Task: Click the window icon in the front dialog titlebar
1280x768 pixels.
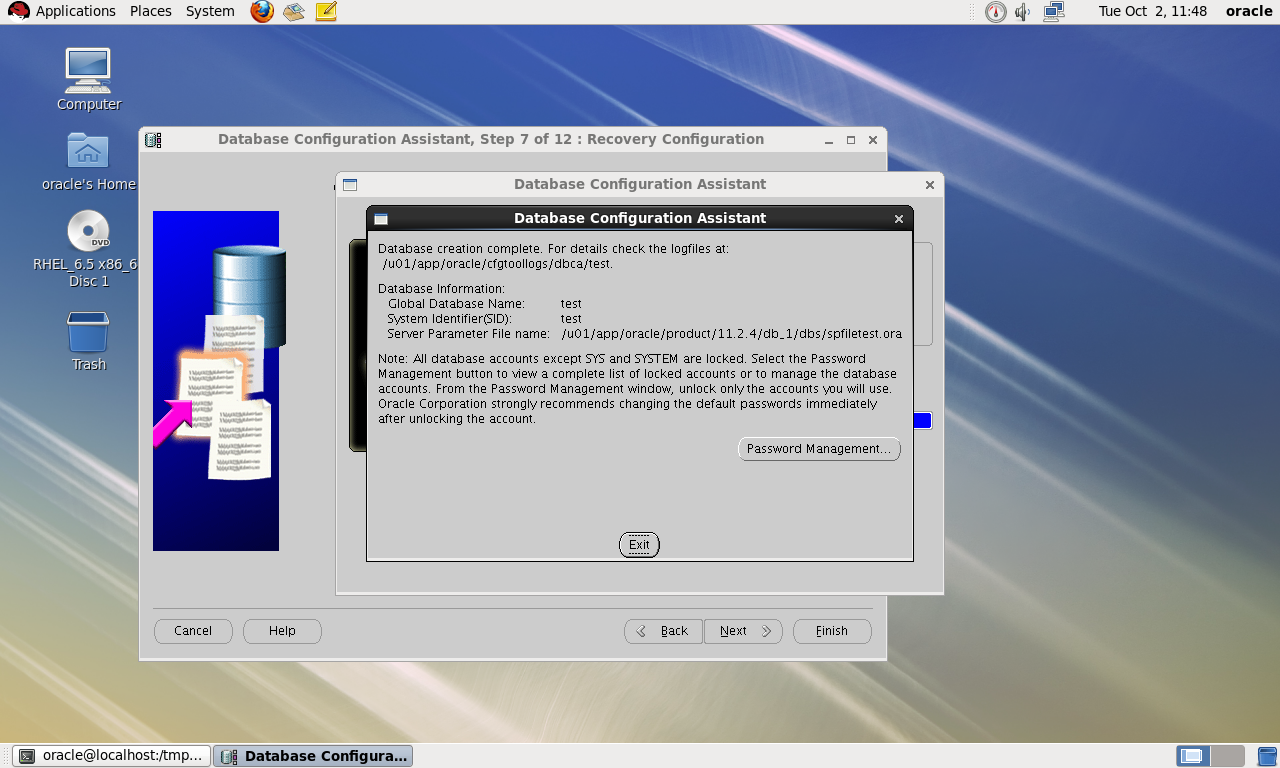Action: click(381, 218)
